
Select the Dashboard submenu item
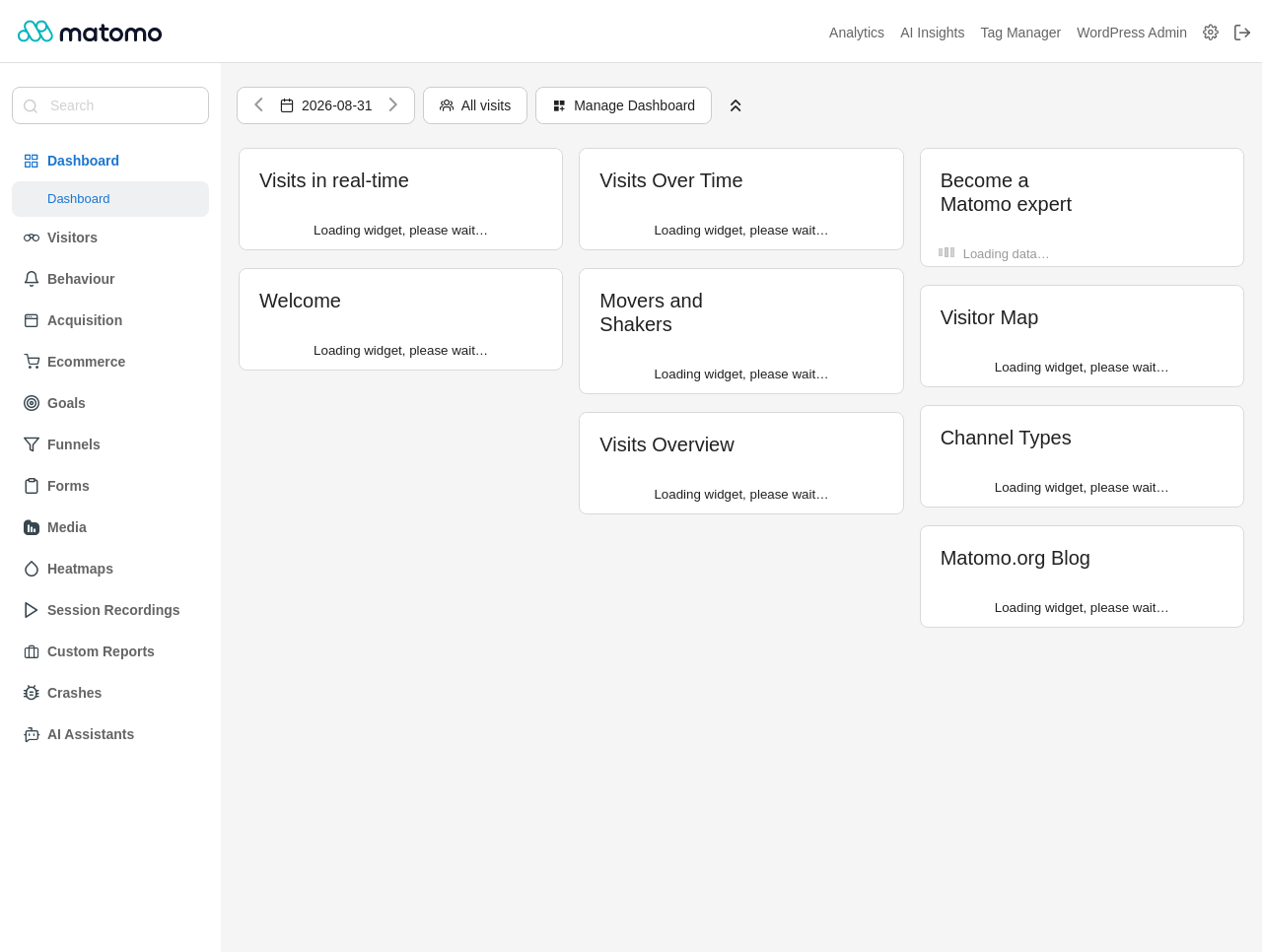pos(110,199)
